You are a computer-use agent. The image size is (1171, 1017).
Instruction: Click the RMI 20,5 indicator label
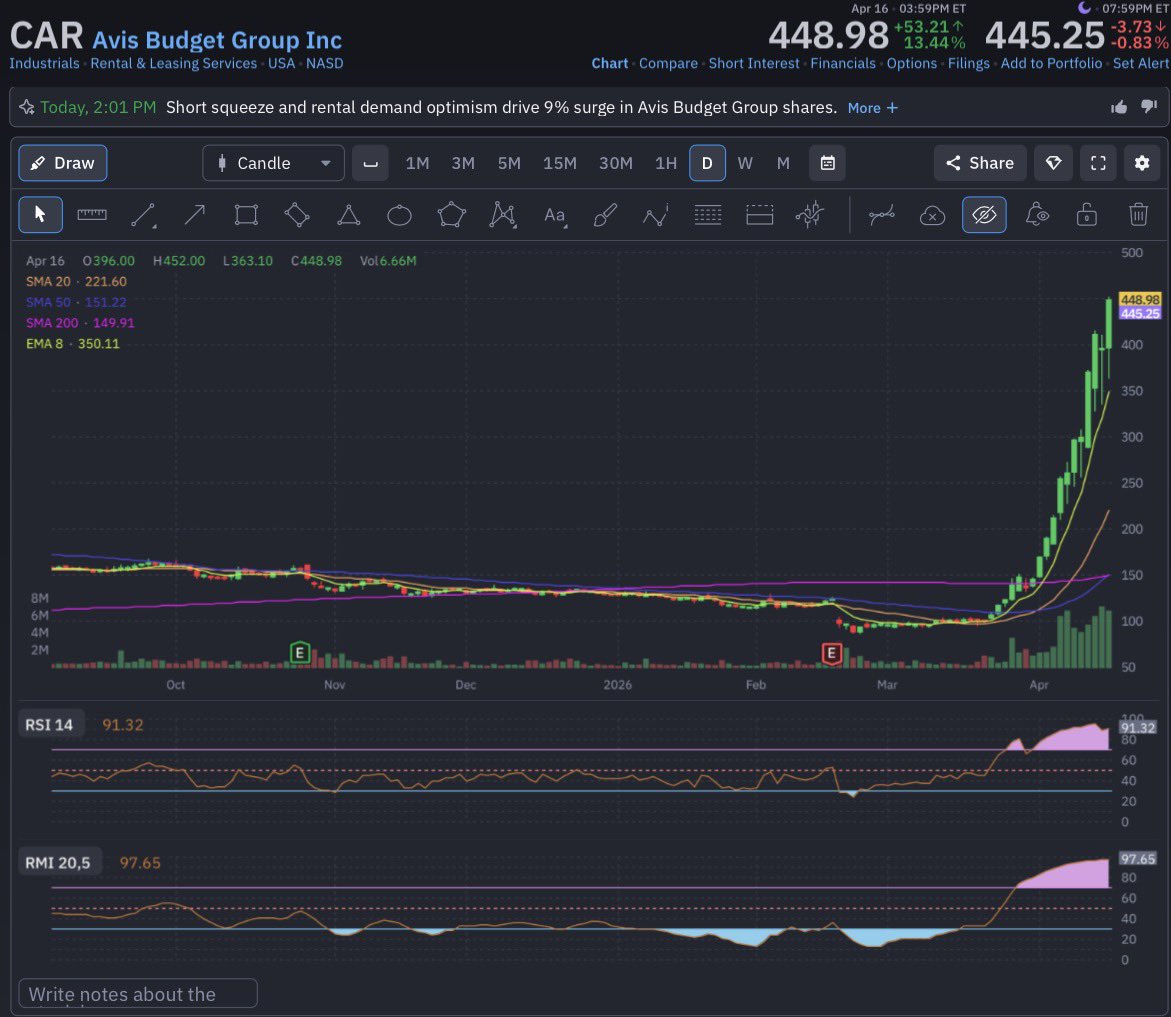(x=58, y=862)
